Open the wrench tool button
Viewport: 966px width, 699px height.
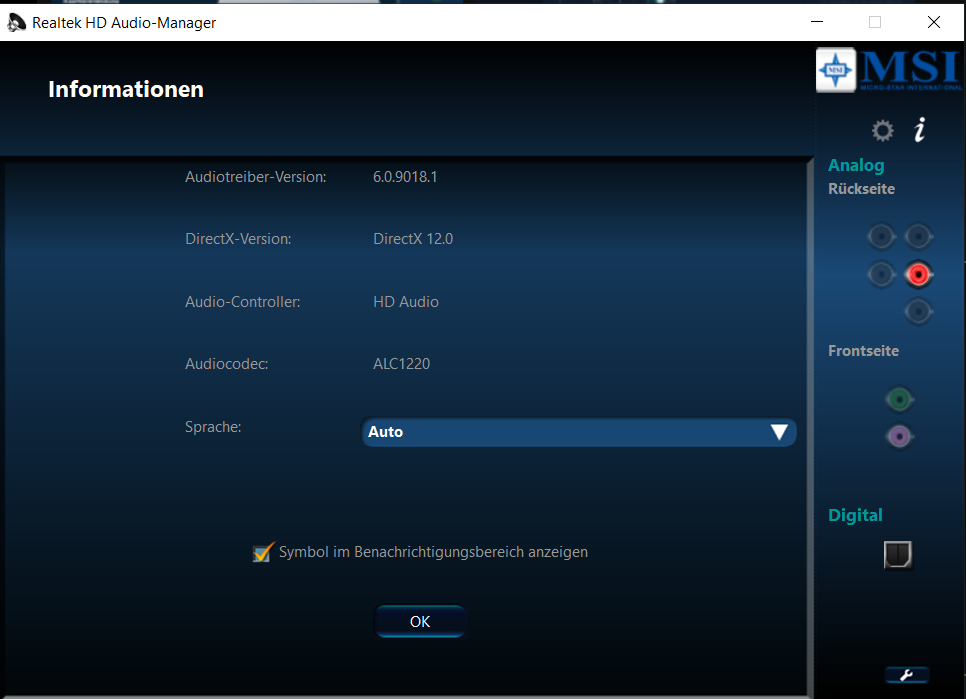906,675
